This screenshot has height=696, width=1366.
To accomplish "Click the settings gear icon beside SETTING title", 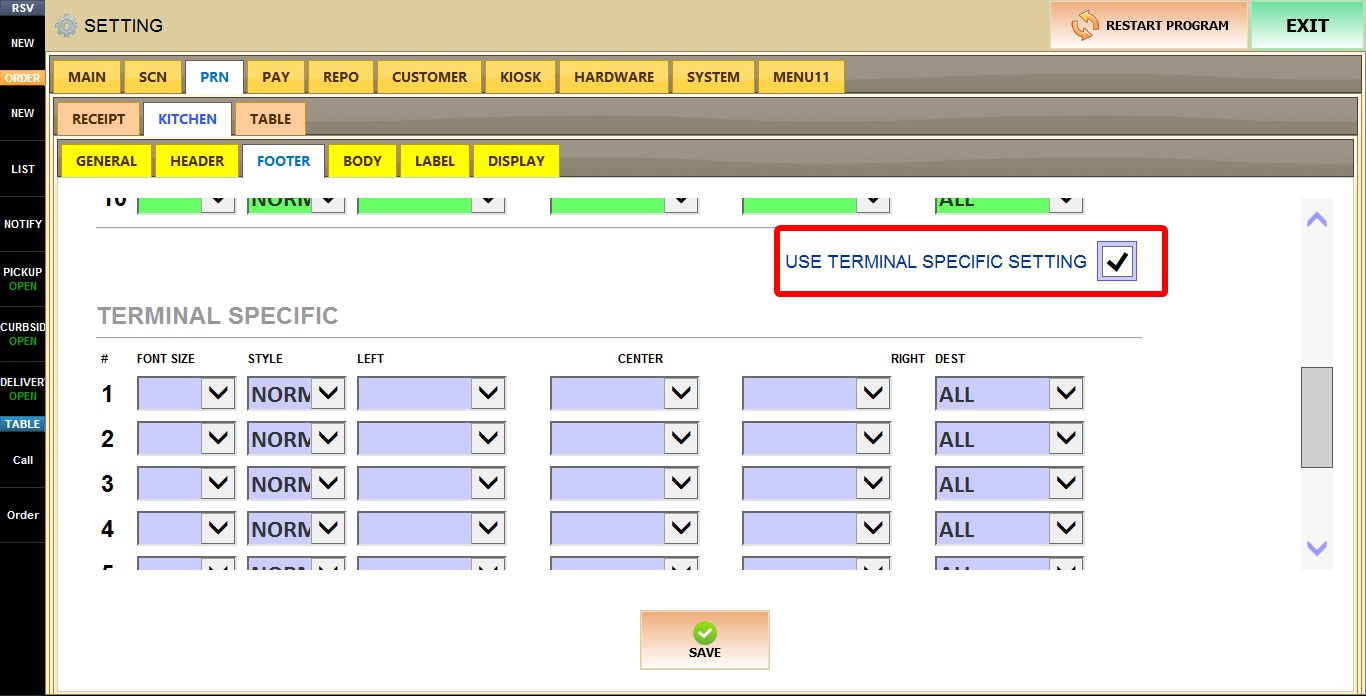I will 66,25.
